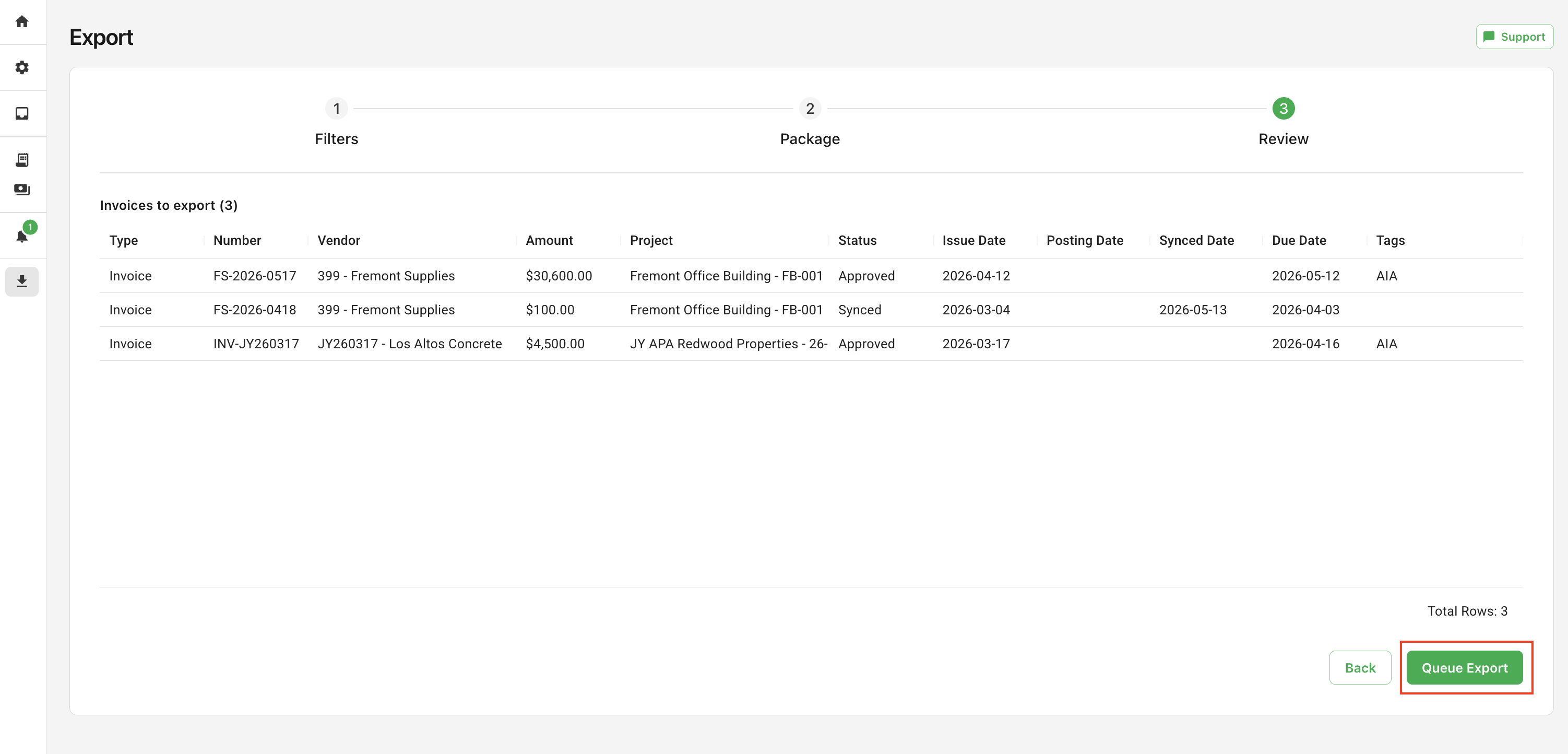Click synced date 2026-05-13
Image resolution: width=1568 pixels, height=754 pixels.
click(x=1192, y=310)
